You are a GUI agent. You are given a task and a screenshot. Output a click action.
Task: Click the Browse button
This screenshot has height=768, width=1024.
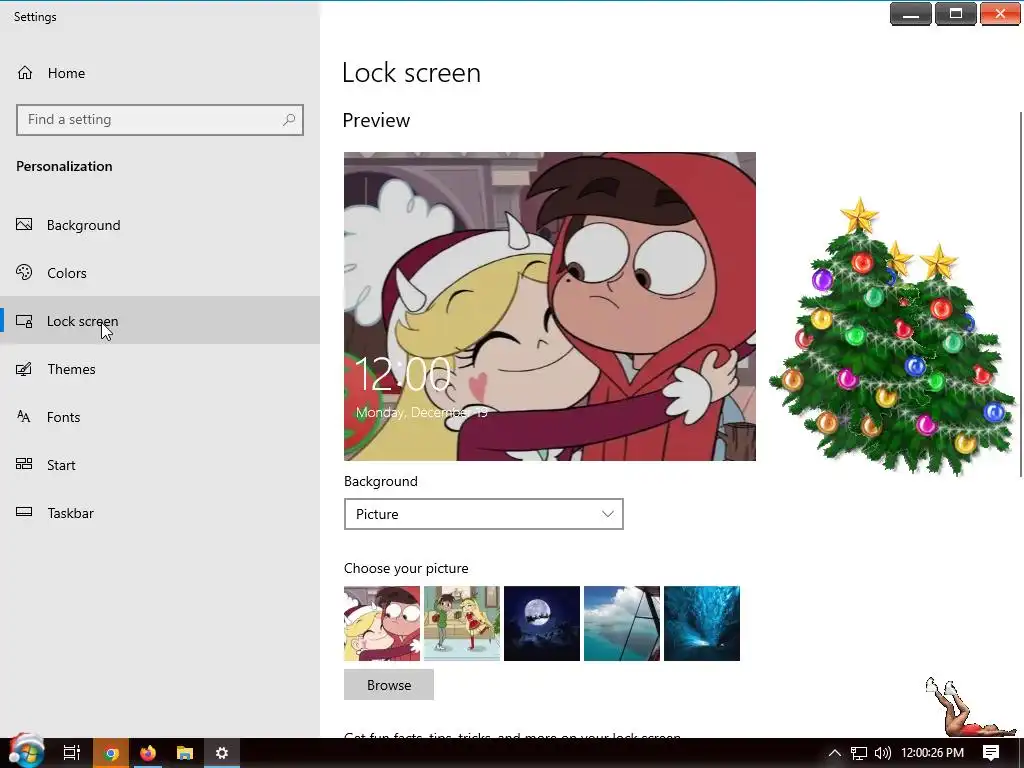[x=389, y=684]
